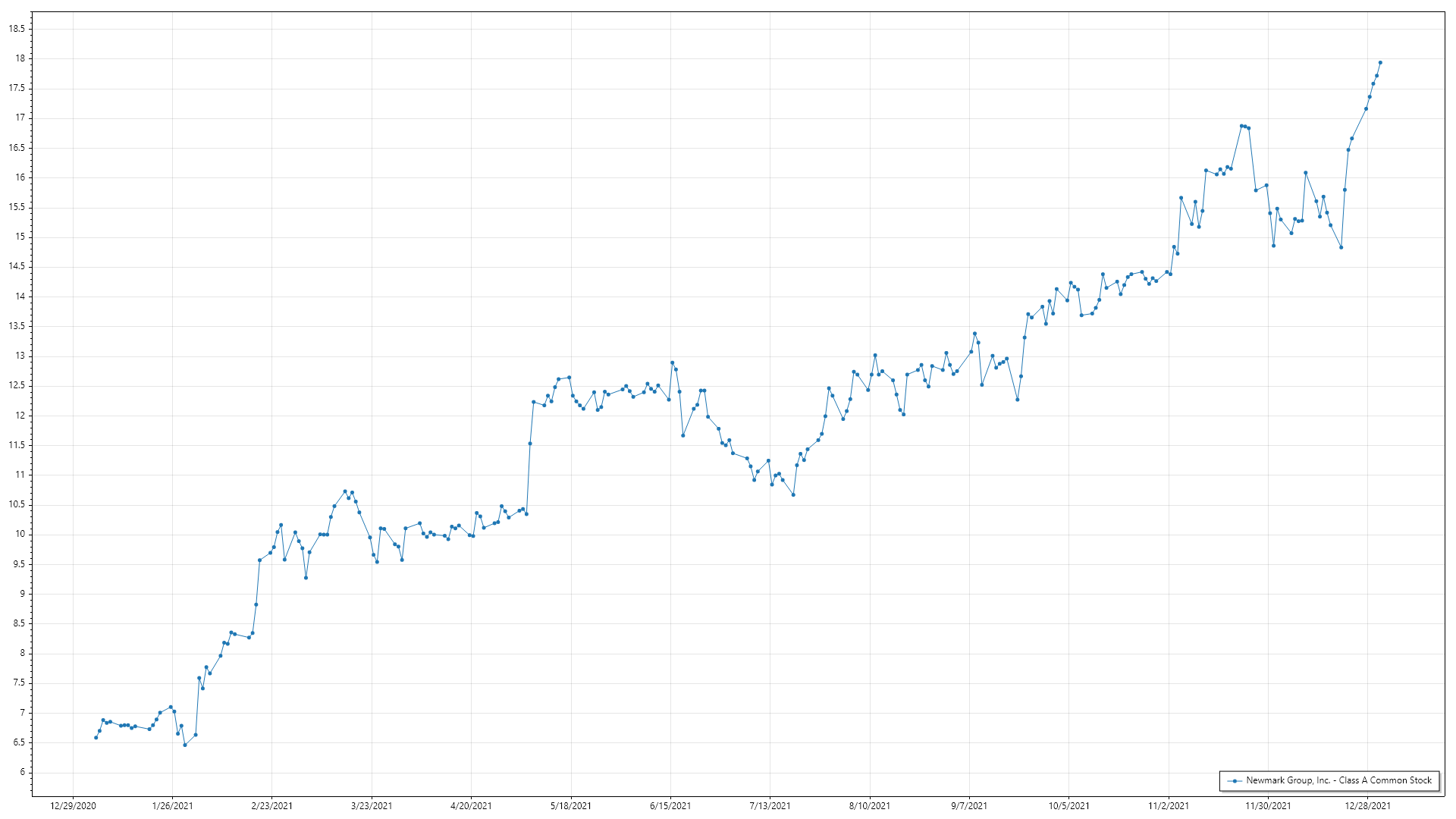Click the 4/20/2021 x-axis label

(x=471, y=806)
